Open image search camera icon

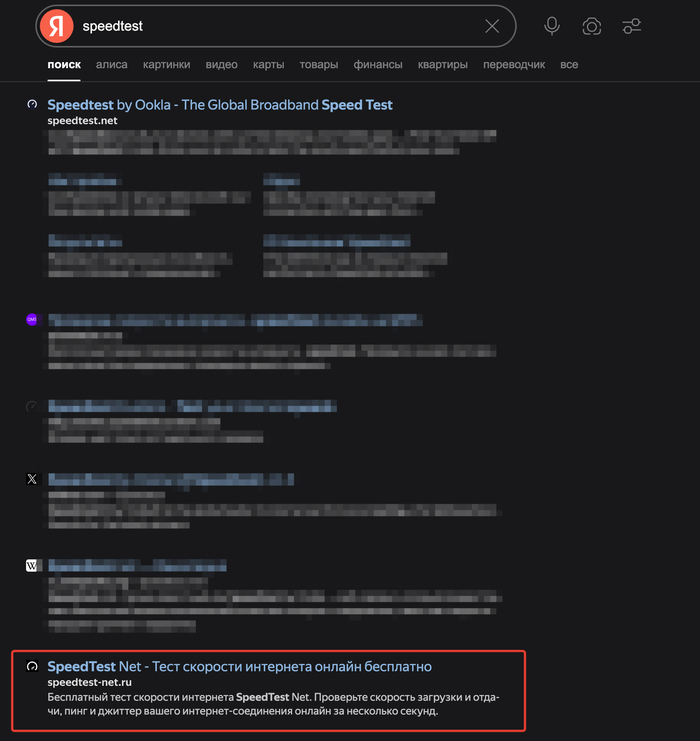(592, 26)
